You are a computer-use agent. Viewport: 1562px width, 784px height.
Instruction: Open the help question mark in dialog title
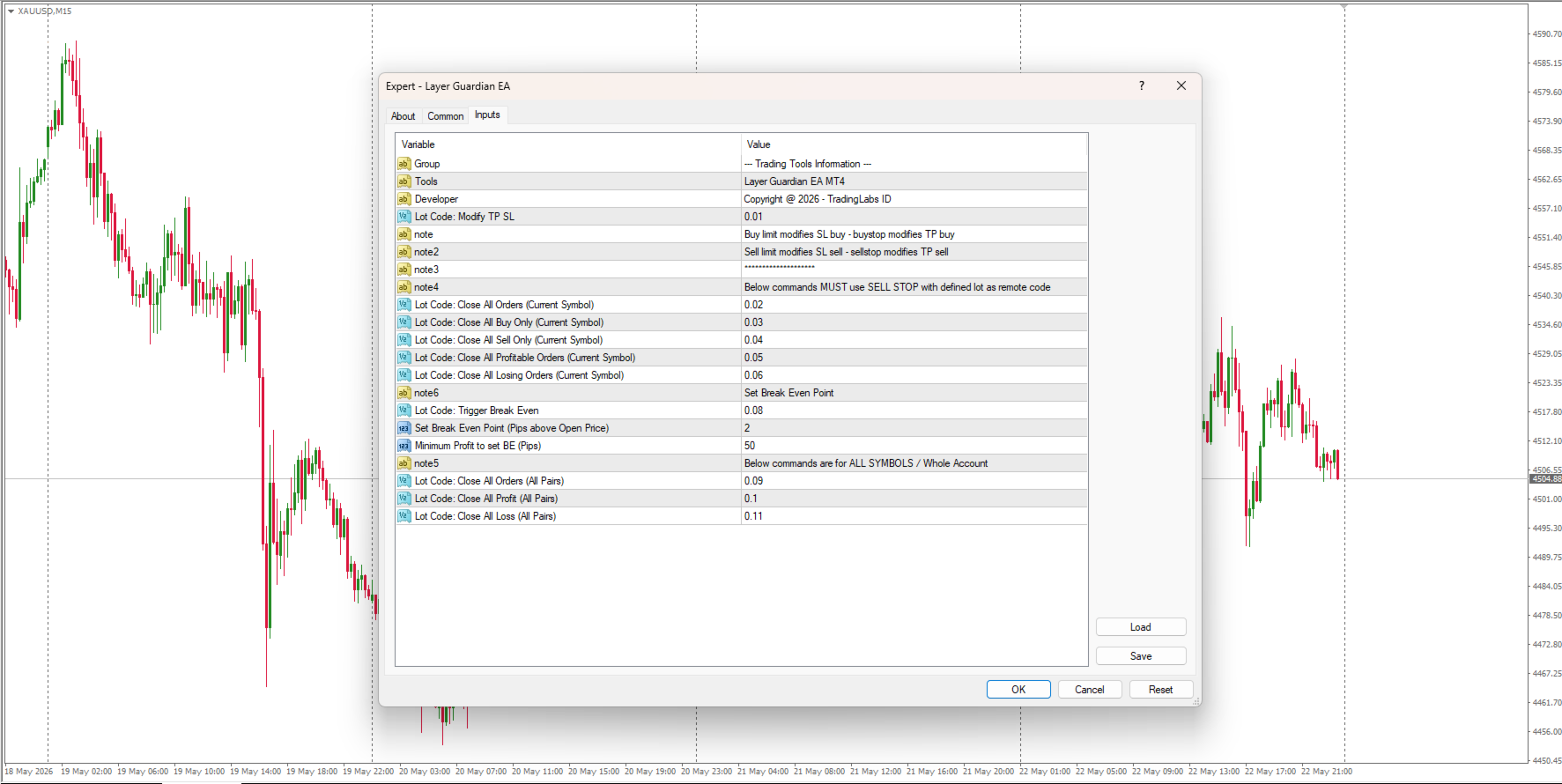coord(1142,85)
